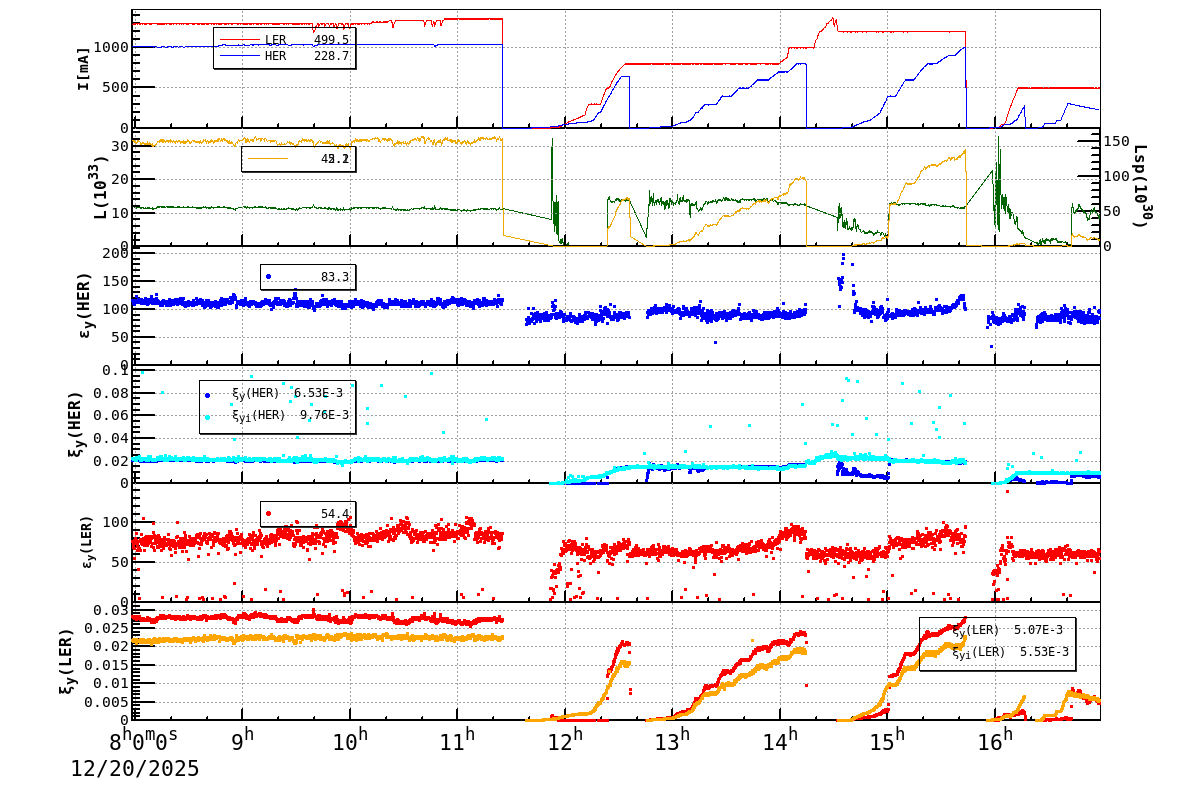Click the 150 tick on the Lsp axis
Image resolution: width=1200 pixels, height=798 pixels.
click(x=1117, y=141)
